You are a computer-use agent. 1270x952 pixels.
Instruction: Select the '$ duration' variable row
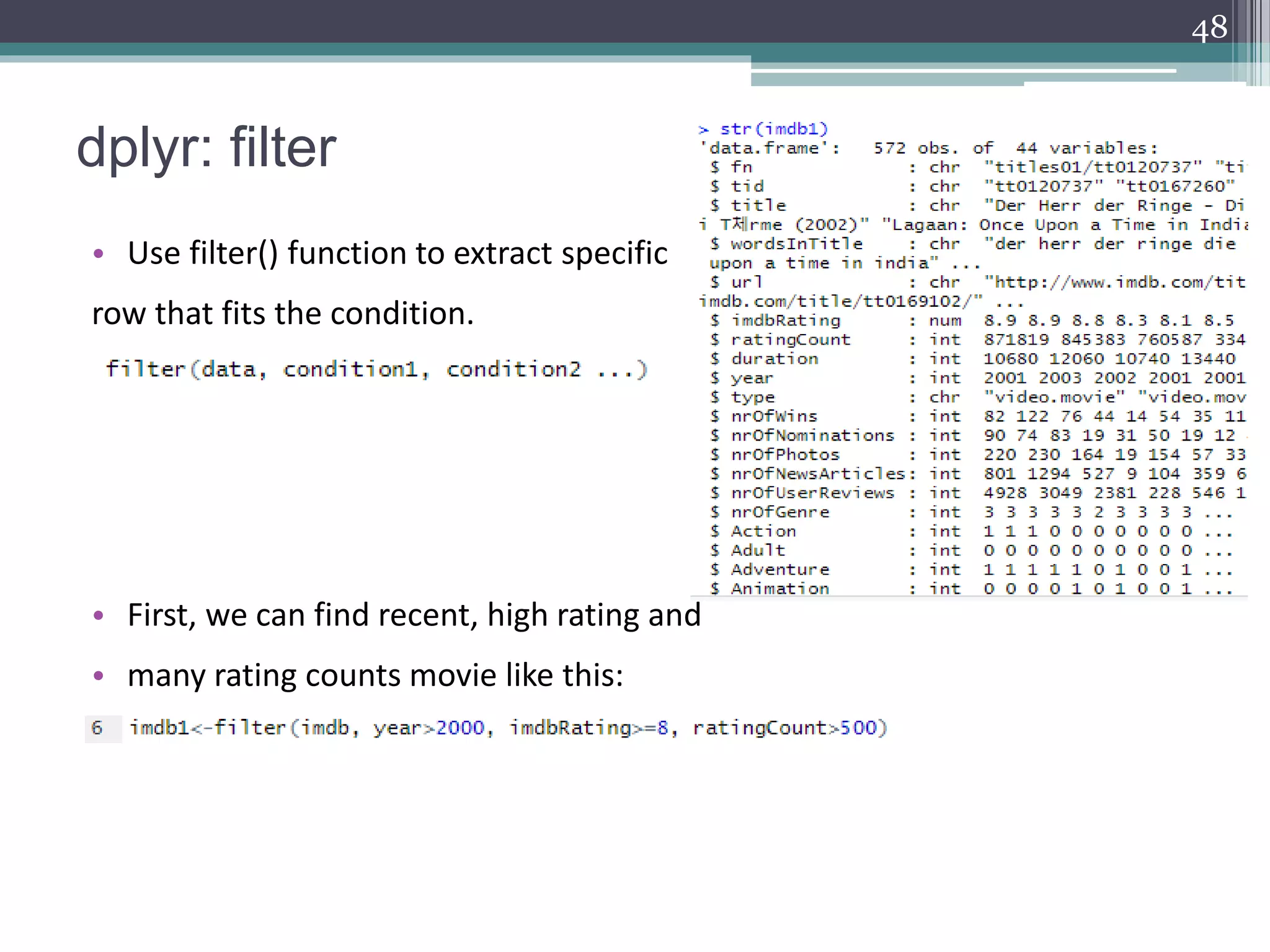click(x=972, y=359)
